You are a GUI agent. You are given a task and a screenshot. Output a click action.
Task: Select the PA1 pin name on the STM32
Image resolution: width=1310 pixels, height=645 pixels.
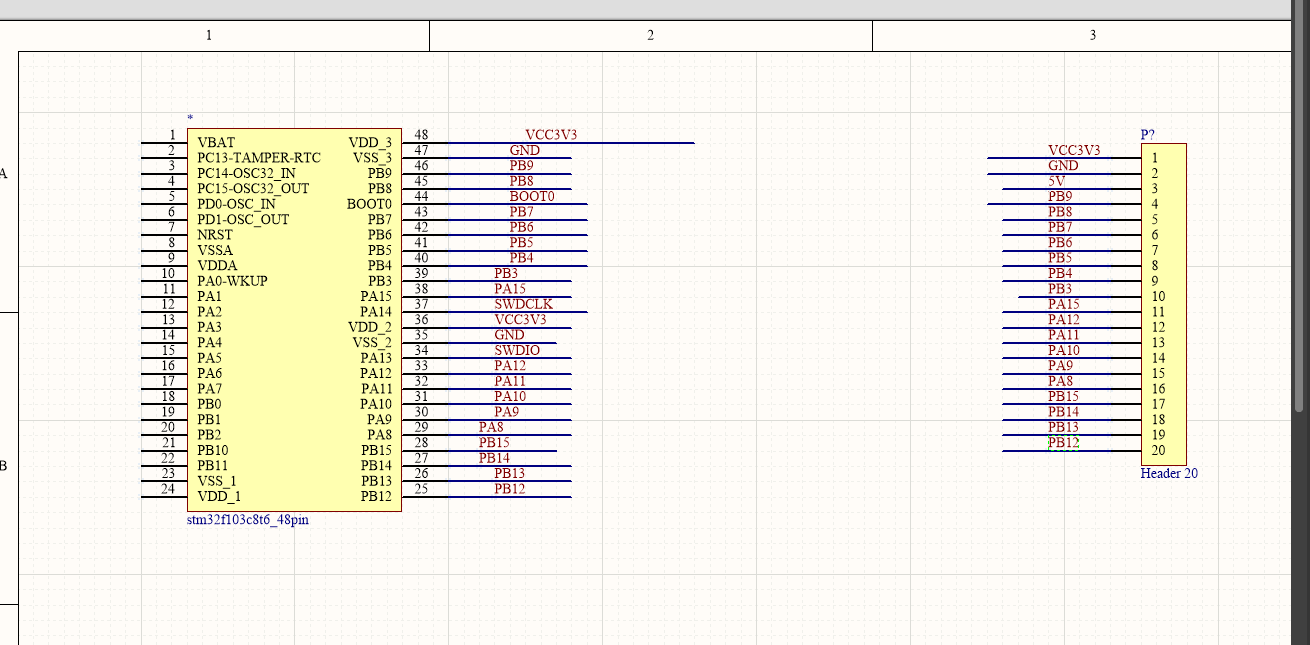click(209, 297)
